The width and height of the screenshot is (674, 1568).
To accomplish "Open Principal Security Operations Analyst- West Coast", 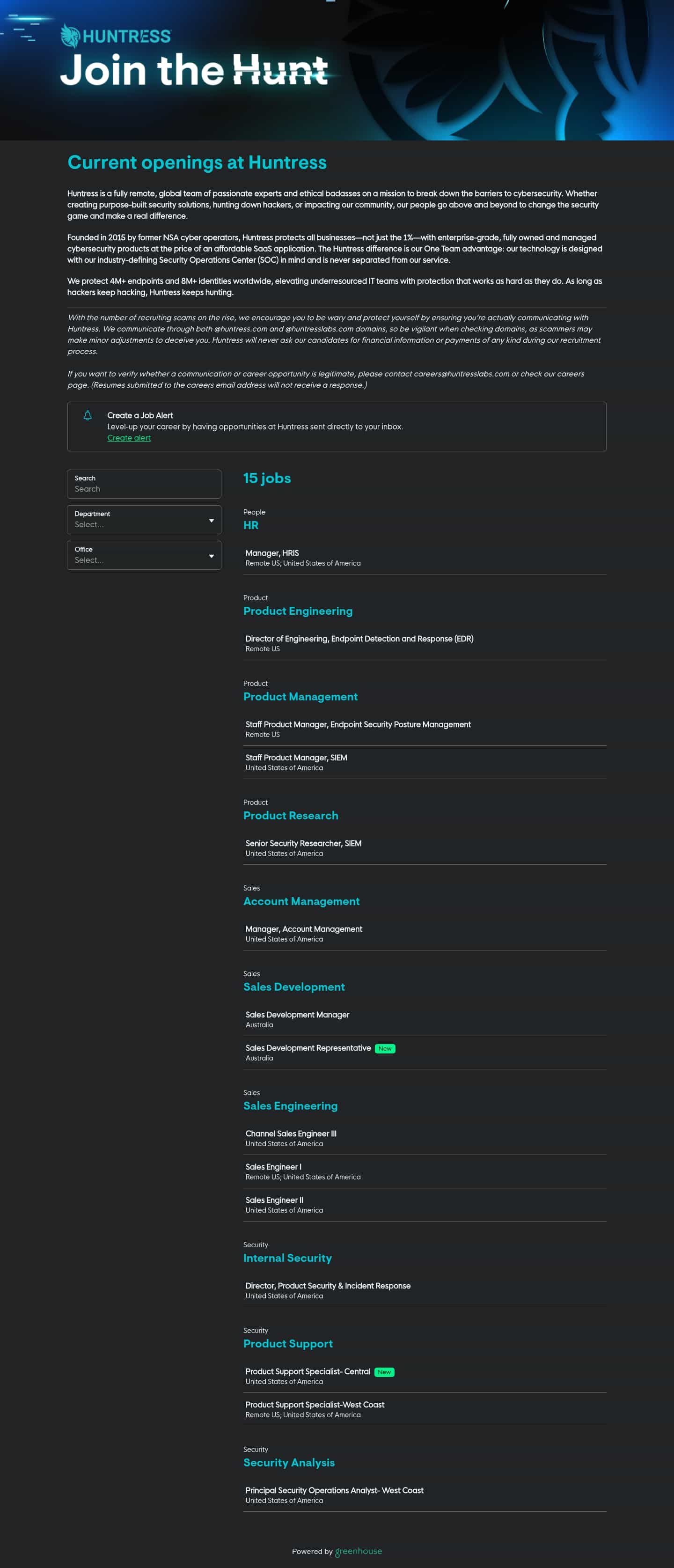I will 425,1495.
